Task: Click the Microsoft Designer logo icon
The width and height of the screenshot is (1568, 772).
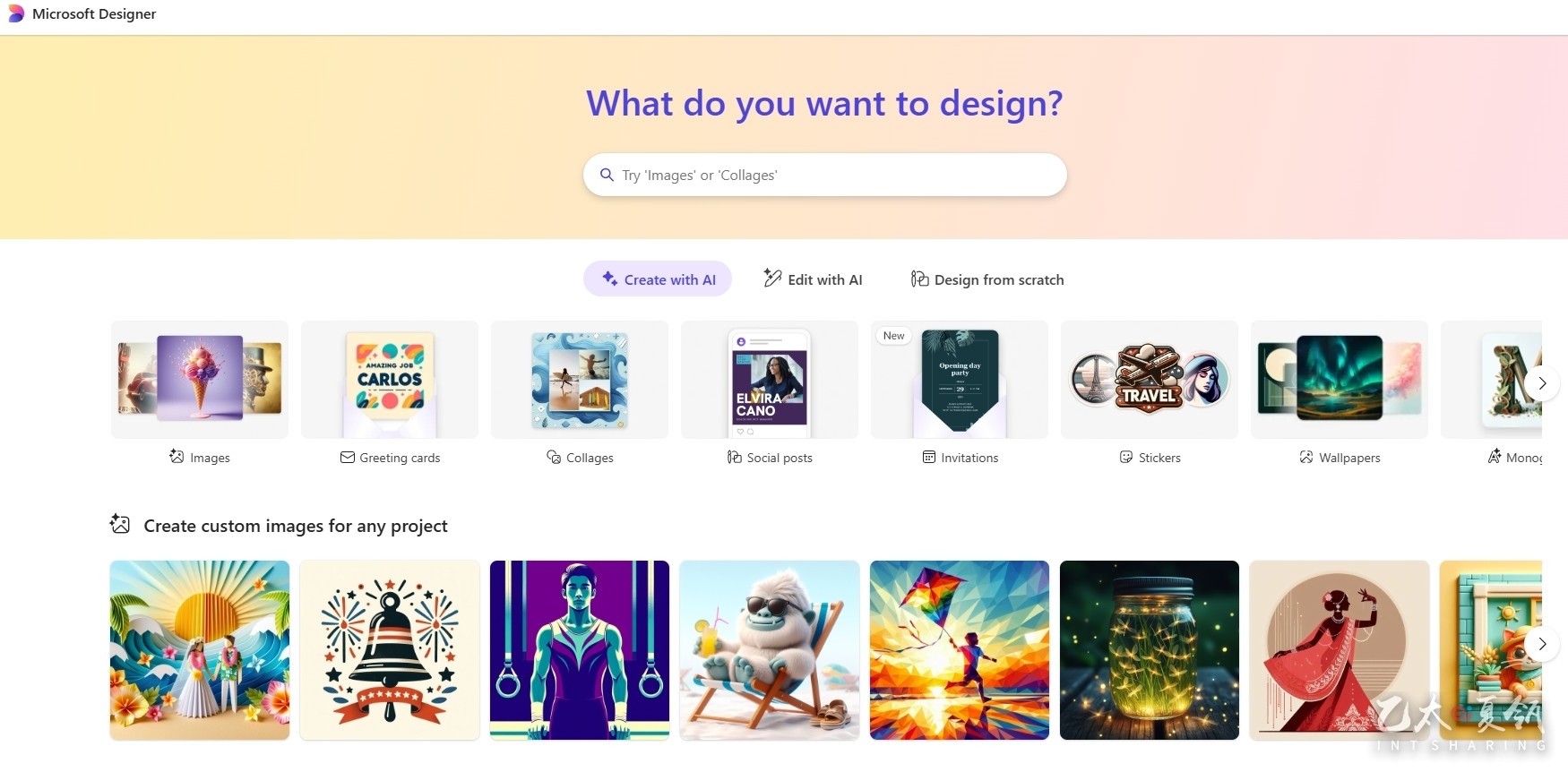Action: pyautogui.click(x=16, y=14)
